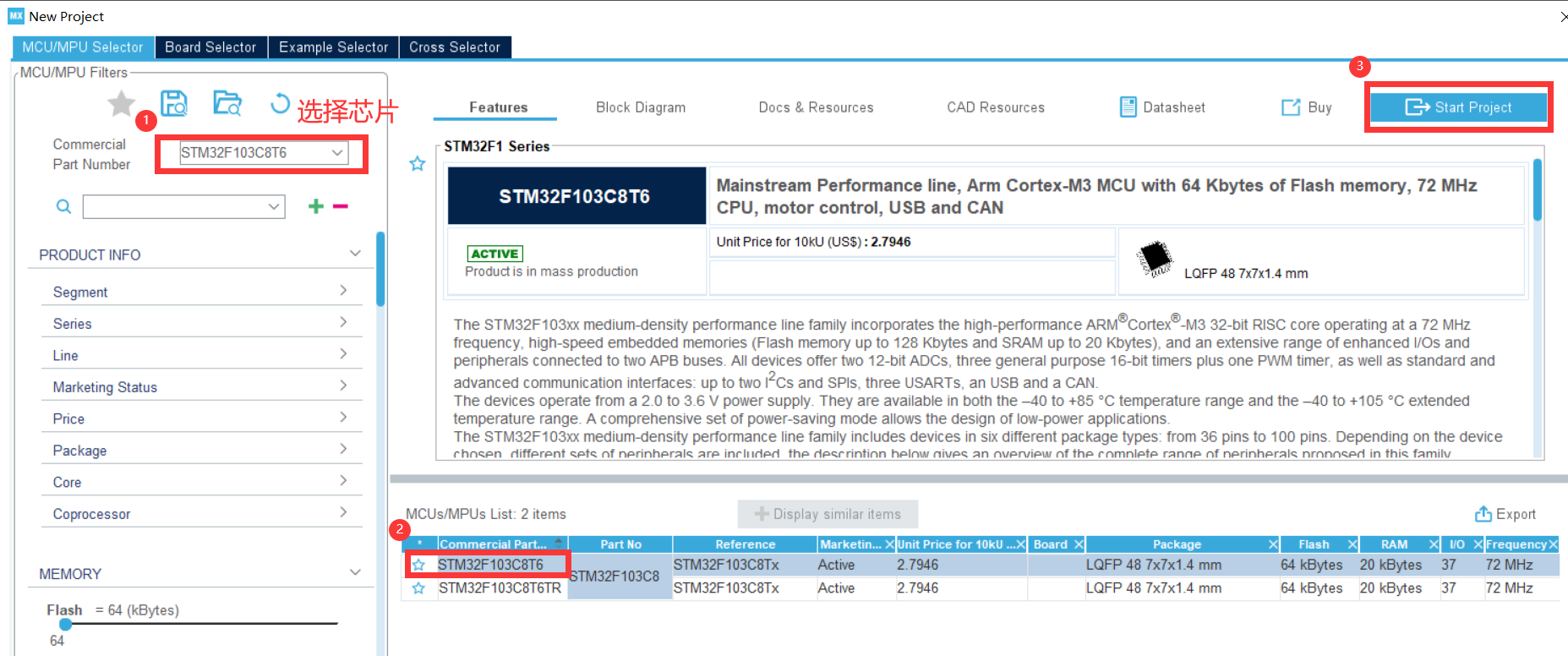The image size is (1568, 656).
Task: Export the MCUs list
Action: (x=1505, y=514)
